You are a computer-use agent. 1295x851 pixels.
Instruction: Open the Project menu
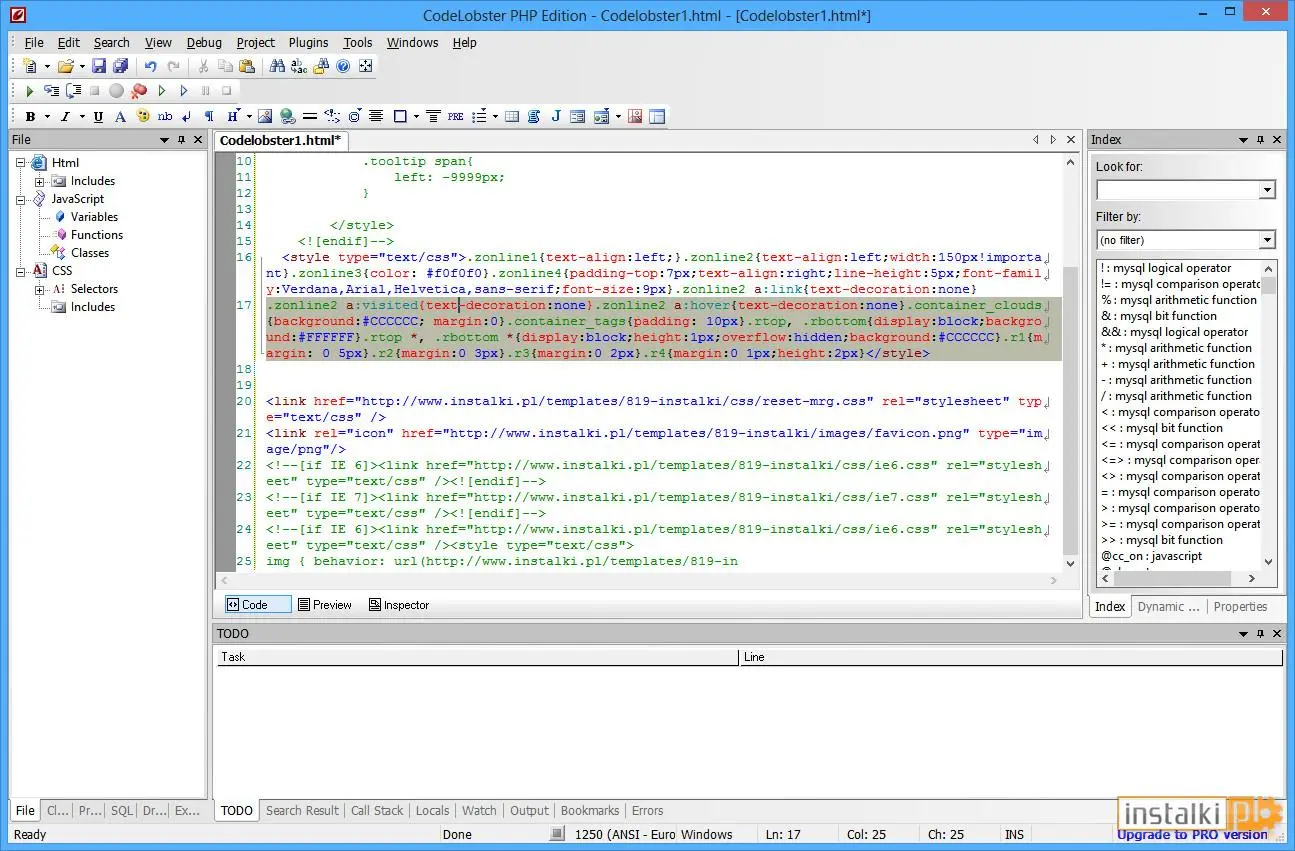pos(256,42)
